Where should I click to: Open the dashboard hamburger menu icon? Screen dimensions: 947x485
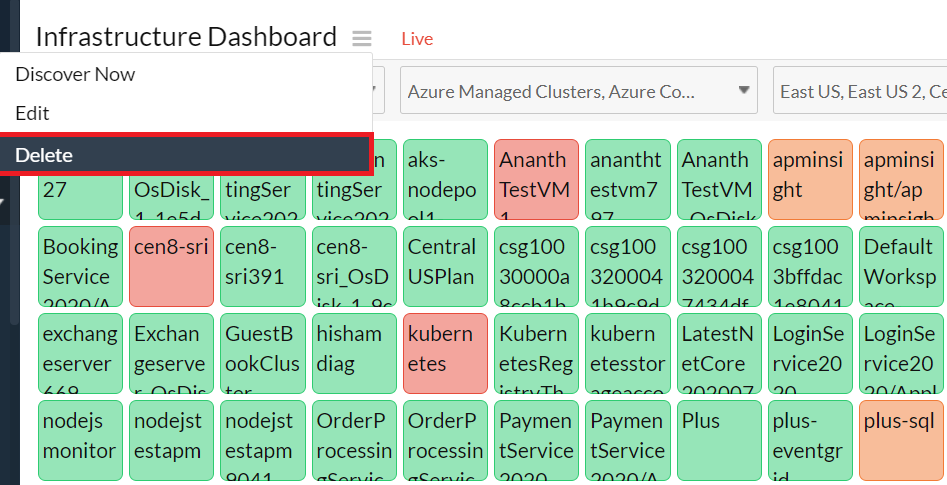(361, 39)
